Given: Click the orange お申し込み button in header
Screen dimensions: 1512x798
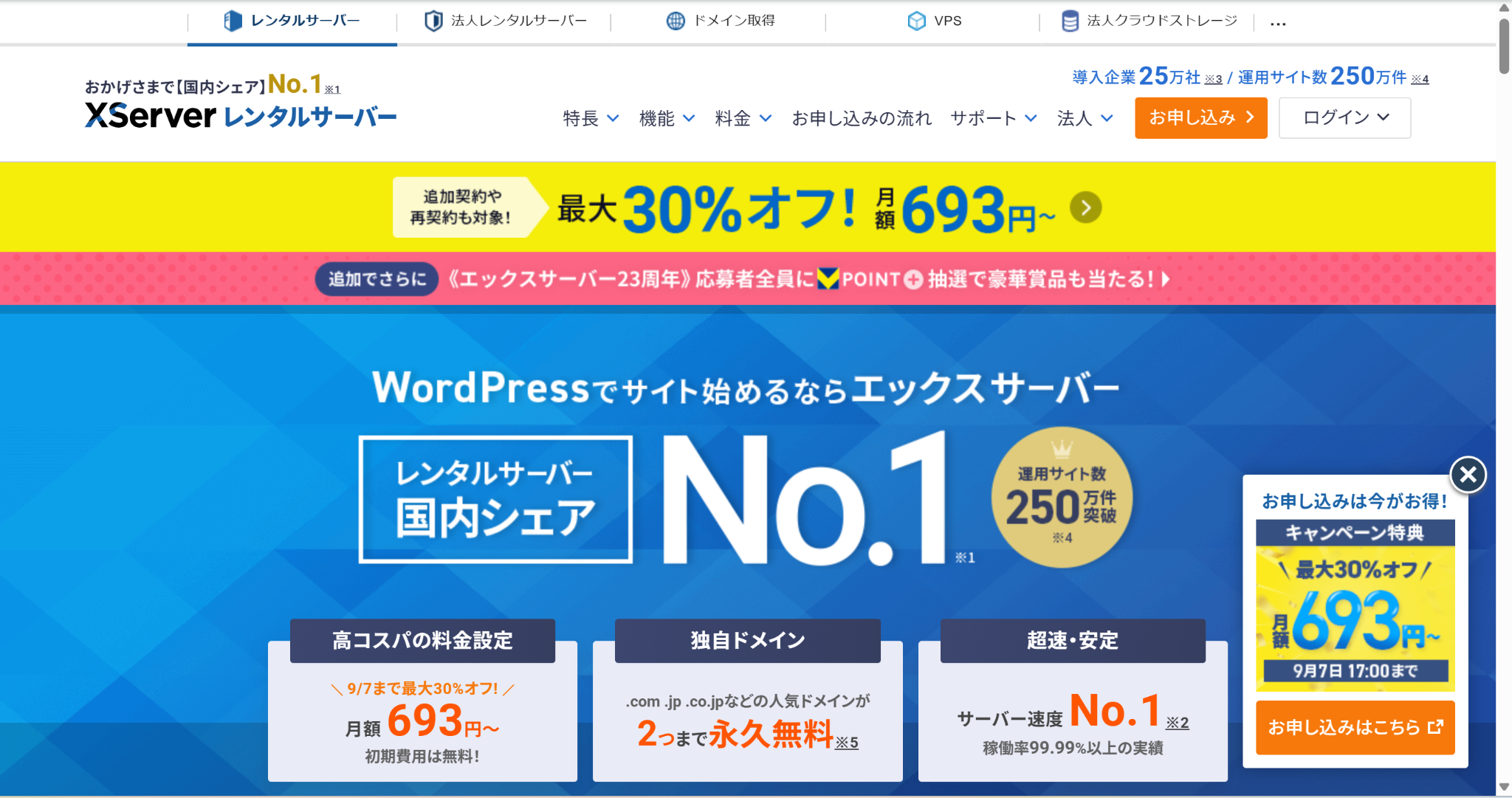Looking at the screenshot, I should (x=1201, y=118).
